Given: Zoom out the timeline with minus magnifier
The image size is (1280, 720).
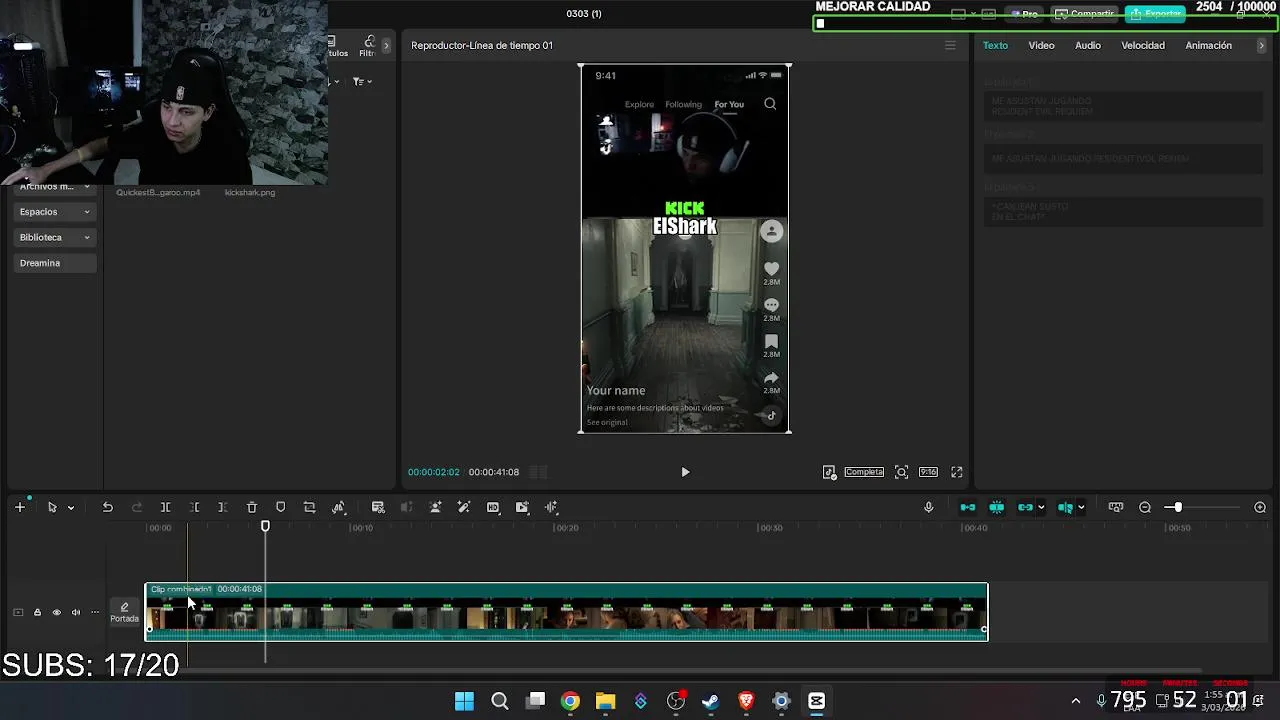Looking at the screenshot, I should tap(1145, 507).
